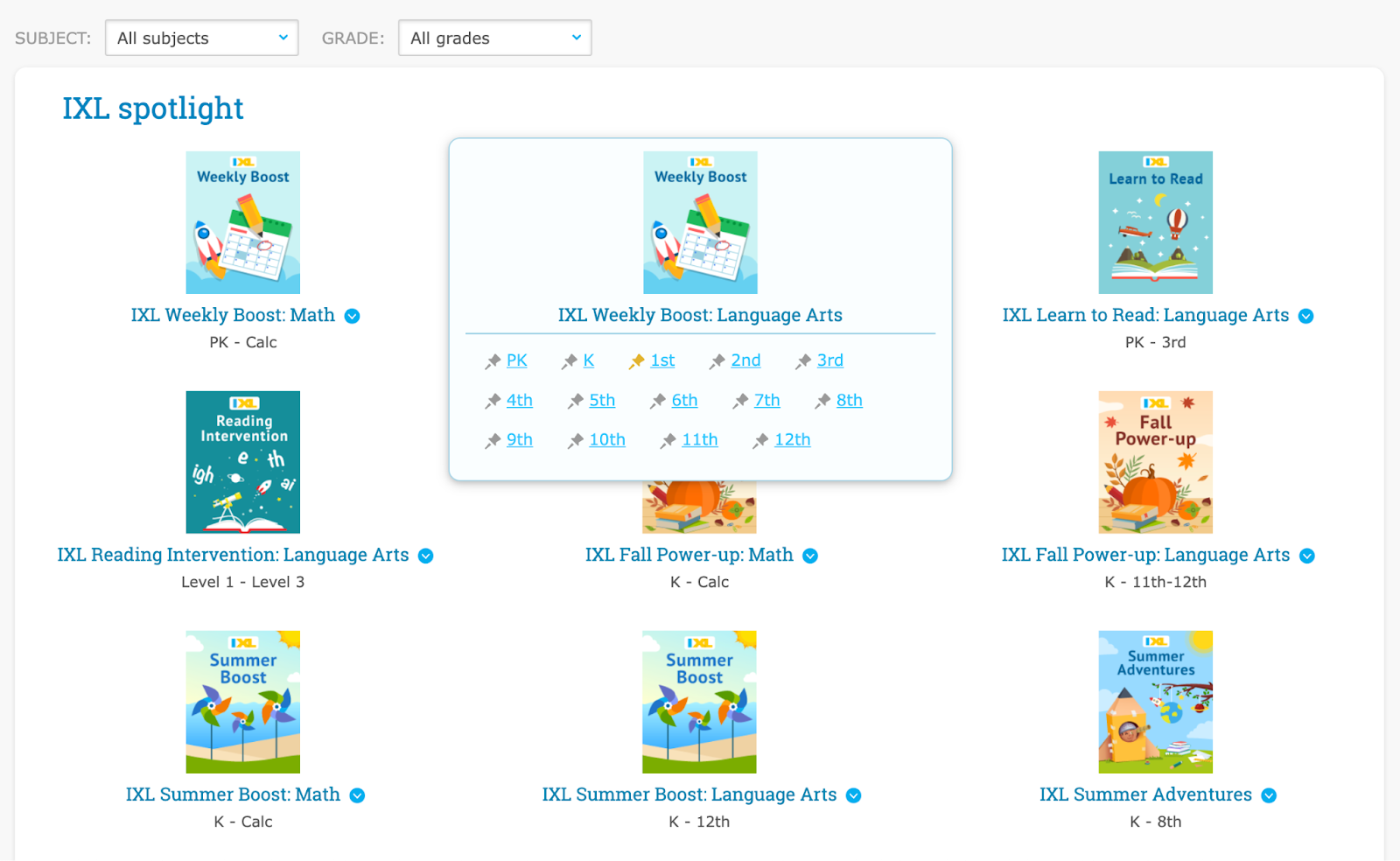Viewport: 1400px width, 861px height.
Task: Click the Weekly Boost cover above the Math title
Action: click(x=243, y=222)
